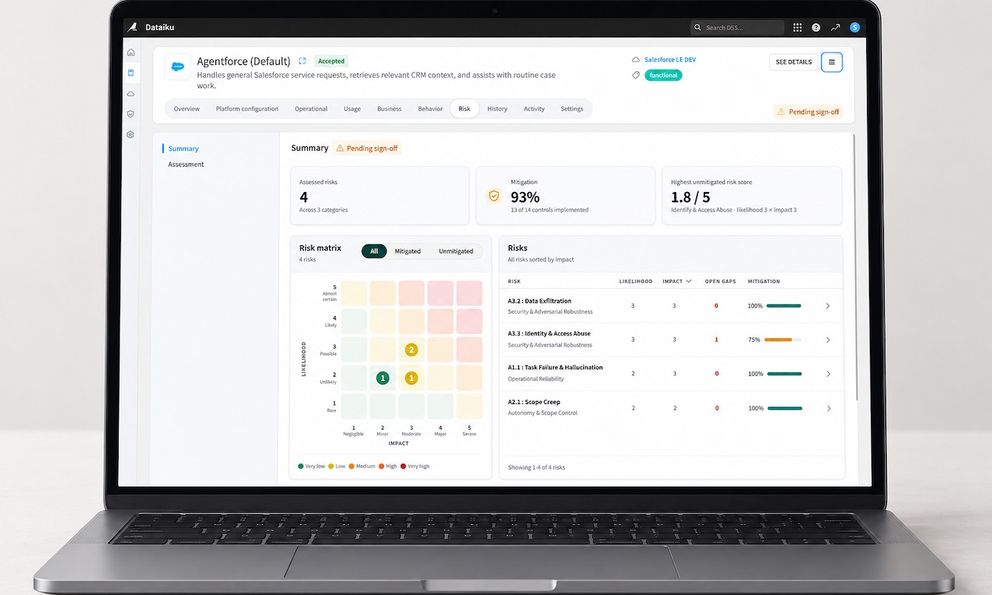Click the activity trend arrow icon
This screenshot has width=992, height=595.
pyautogui.click(x=835, y=27)
